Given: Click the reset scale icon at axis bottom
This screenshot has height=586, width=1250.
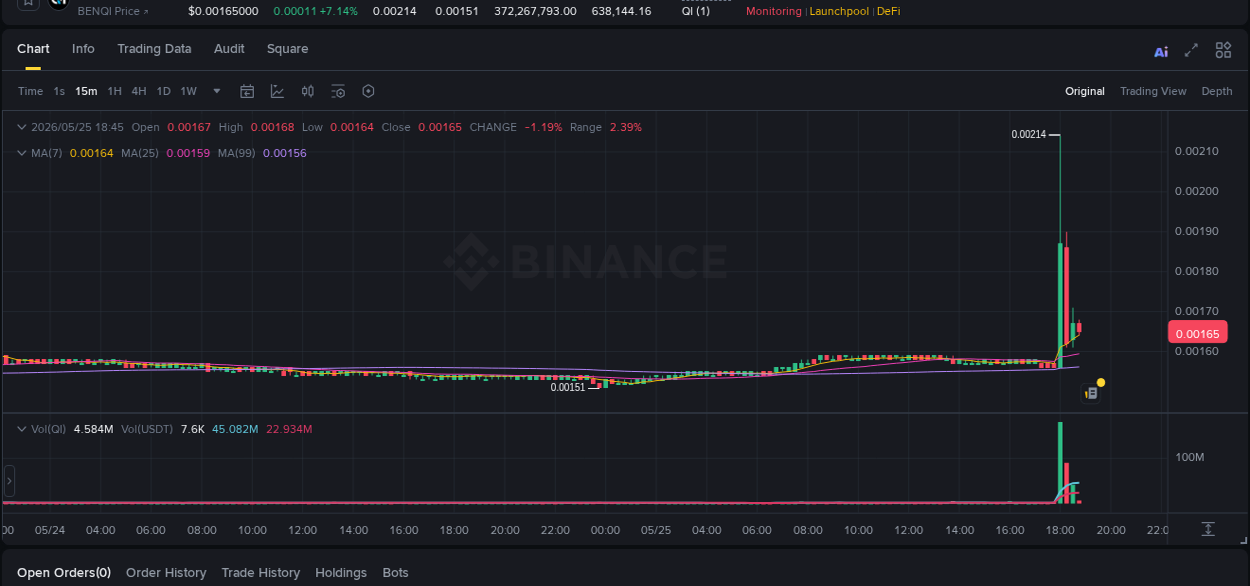Looking at the screenshot, I should (1208, 528).
